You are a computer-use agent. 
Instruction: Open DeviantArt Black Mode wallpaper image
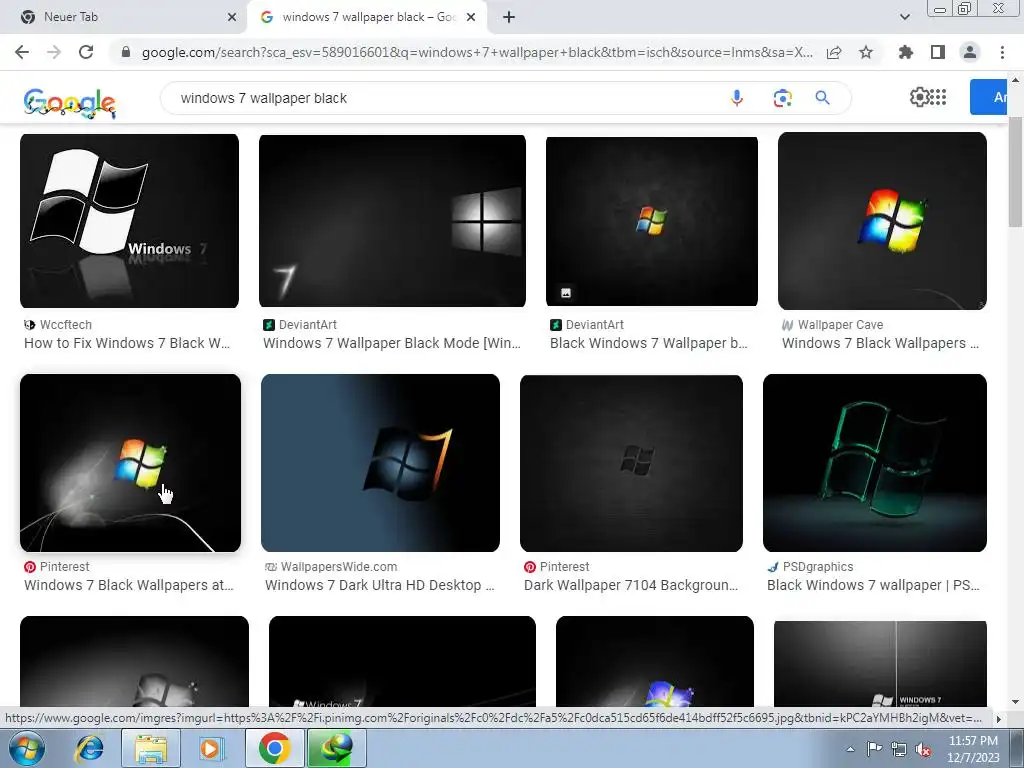(392, 221)
